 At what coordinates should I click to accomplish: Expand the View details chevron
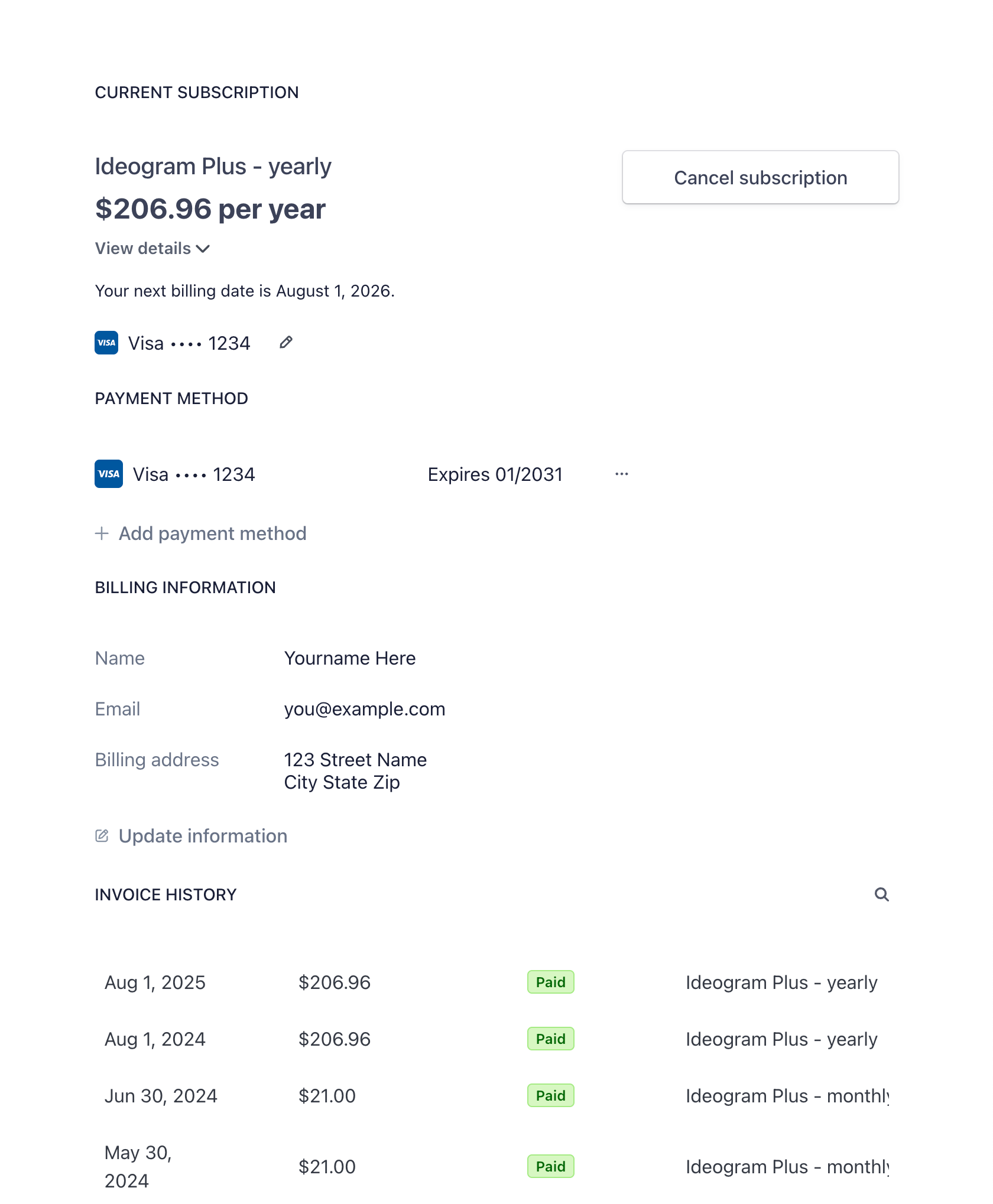coord(203,249)
